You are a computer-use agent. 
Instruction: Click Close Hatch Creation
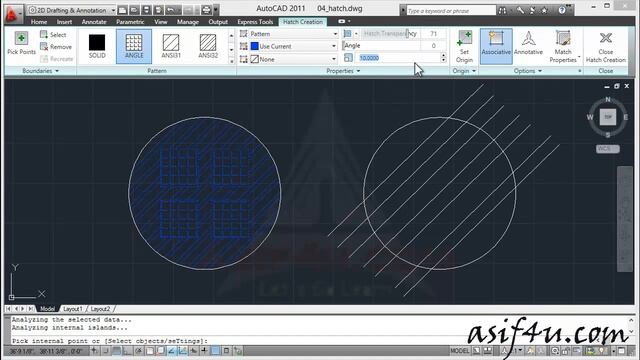click(606, 47)
